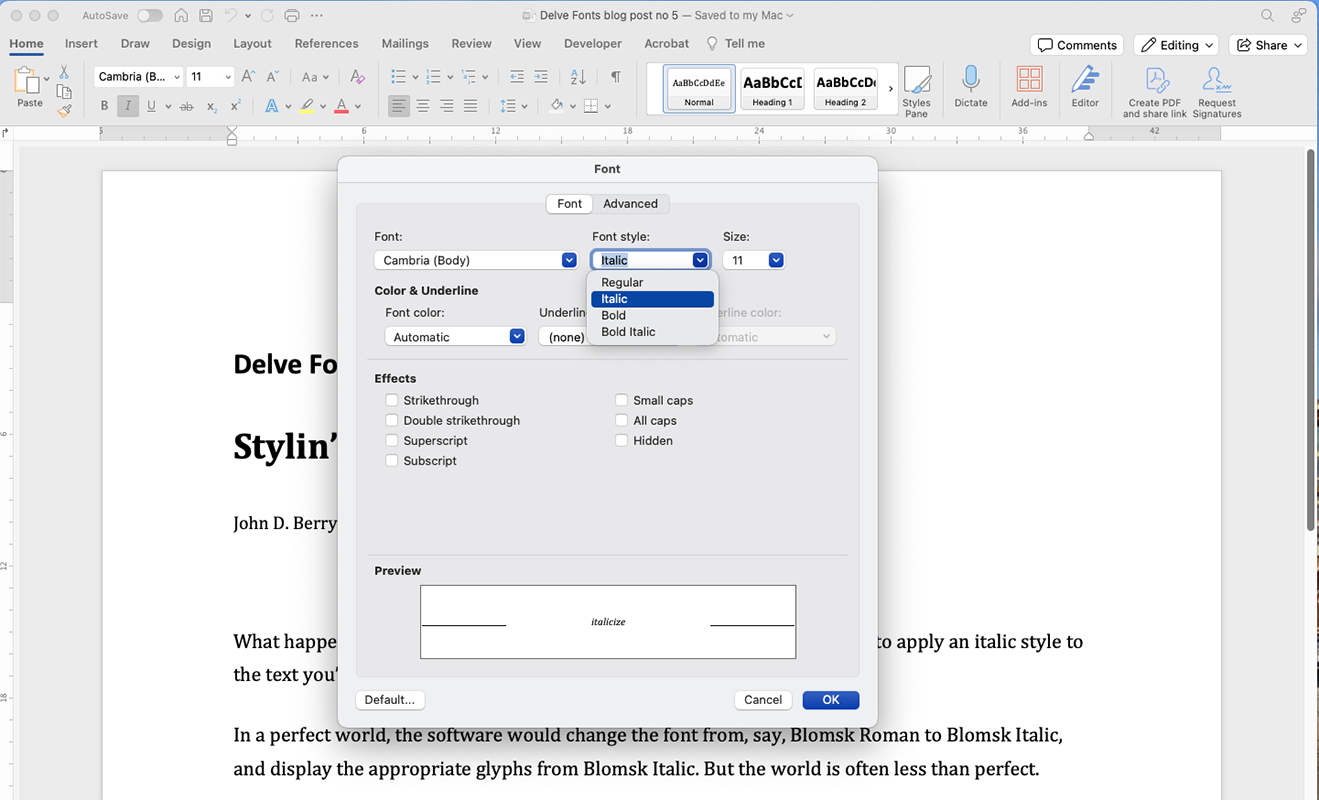Select the Format Painter brush icon

[64, 111]
